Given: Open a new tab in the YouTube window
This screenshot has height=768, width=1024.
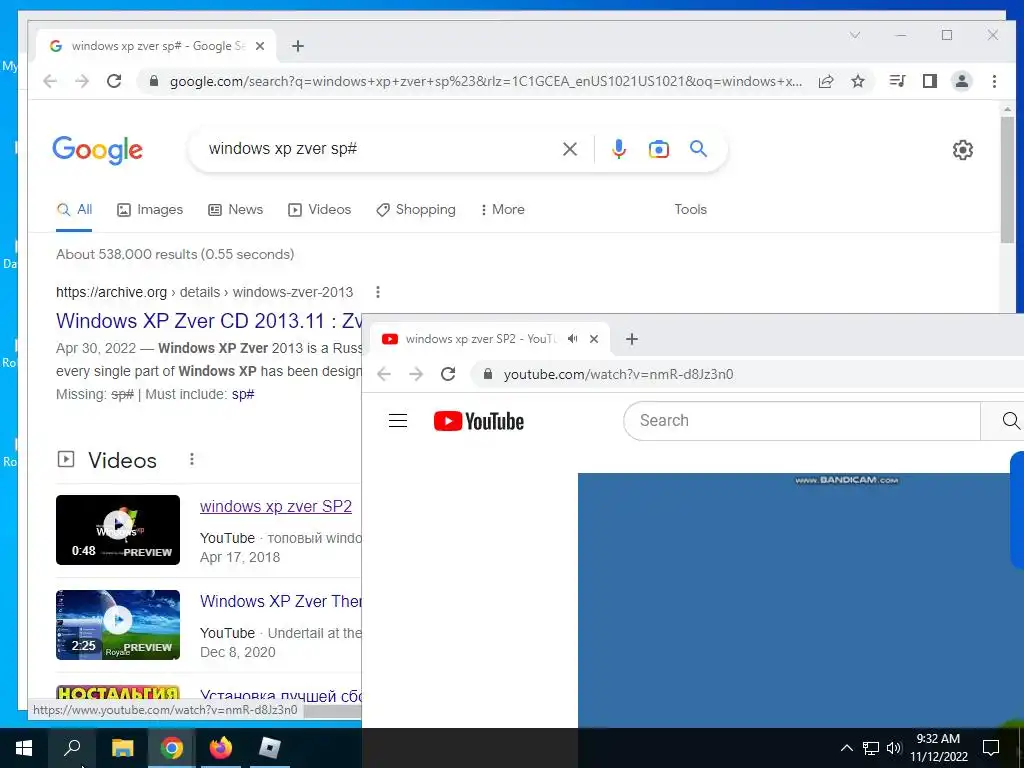Looking at the screenshot, I should click(632, 339).
